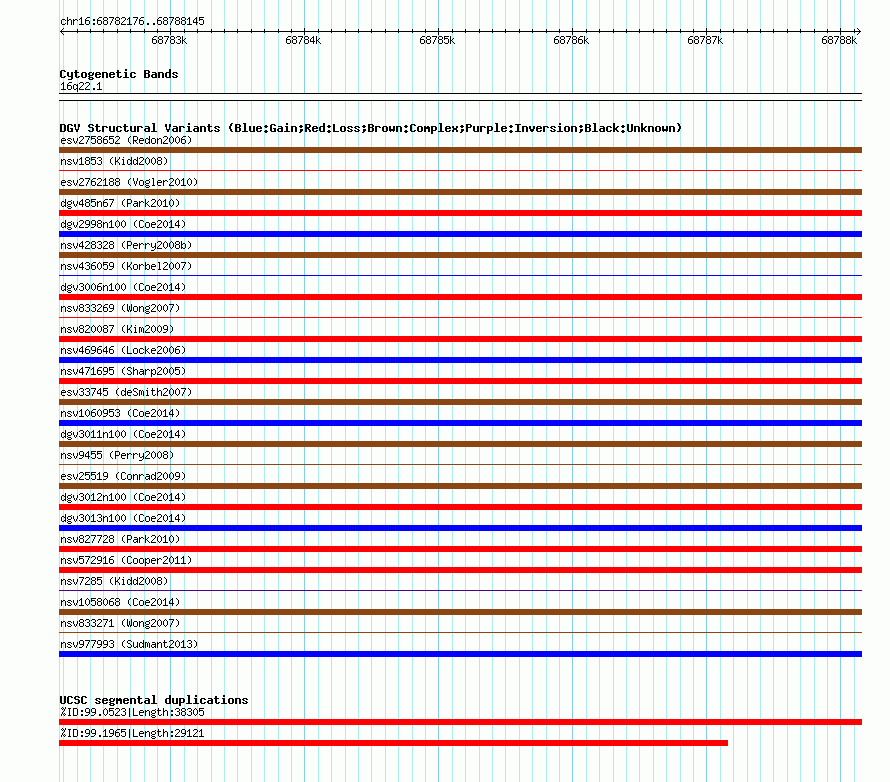This screenshot has height=782, width=890.
Task: Click the nsv1060953 (Coe2014) label
Action: [x=120, y=413]
